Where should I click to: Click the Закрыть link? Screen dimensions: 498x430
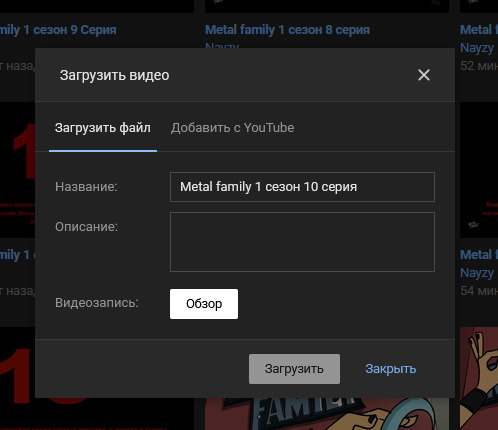[x=391, y=369]
